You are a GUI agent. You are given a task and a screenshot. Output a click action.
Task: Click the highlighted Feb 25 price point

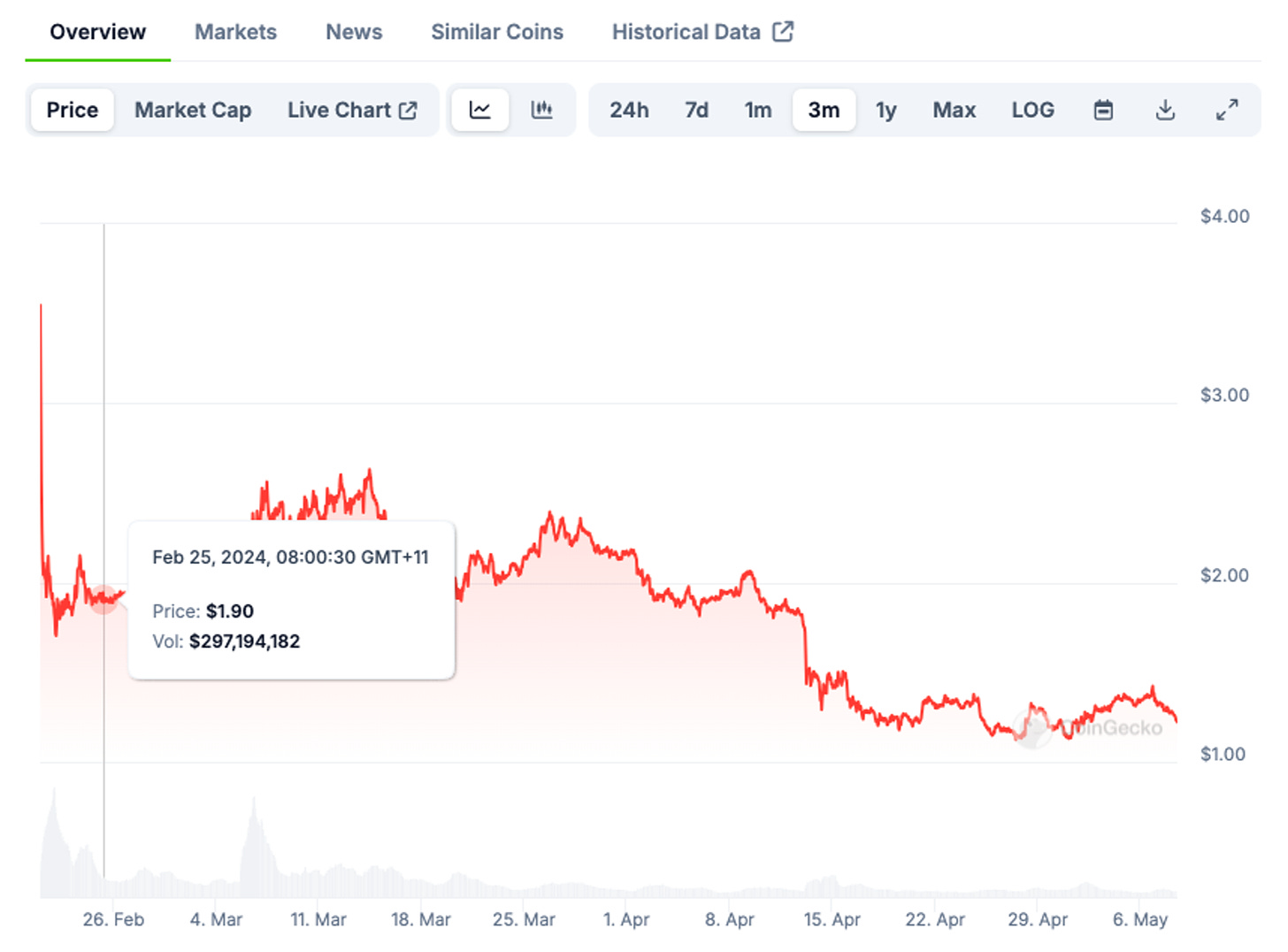(104, 599)
